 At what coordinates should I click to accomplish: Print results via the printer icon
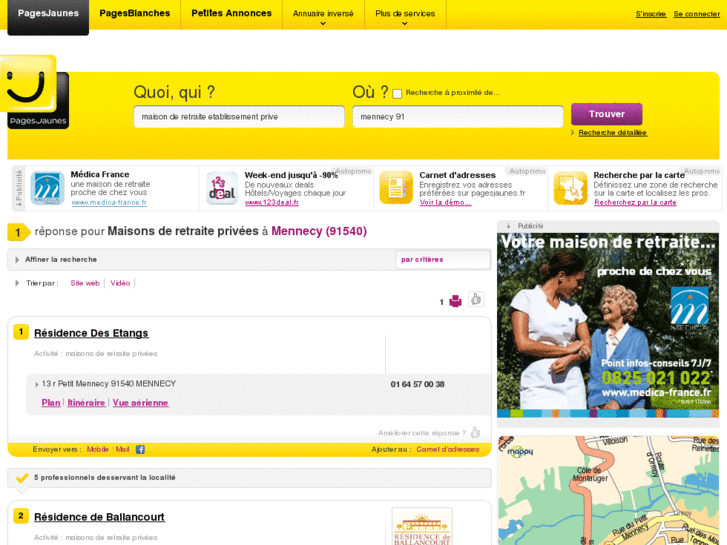point(455,301)
